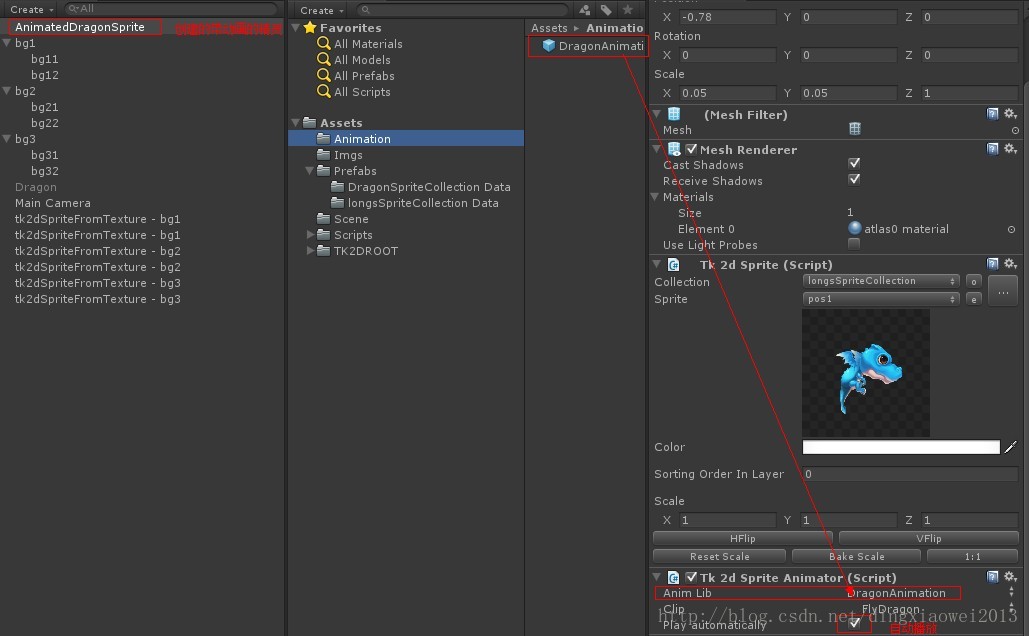1029x636 pixels.
Task: Collapse the Materials foldout
Action: click(655, 197)
